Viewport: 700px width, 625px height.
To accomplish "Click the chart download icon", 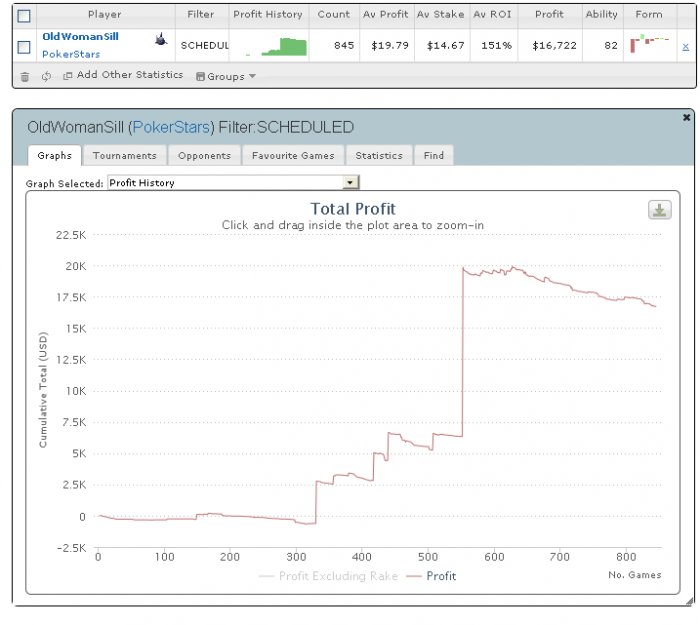I will click(659, 210).
